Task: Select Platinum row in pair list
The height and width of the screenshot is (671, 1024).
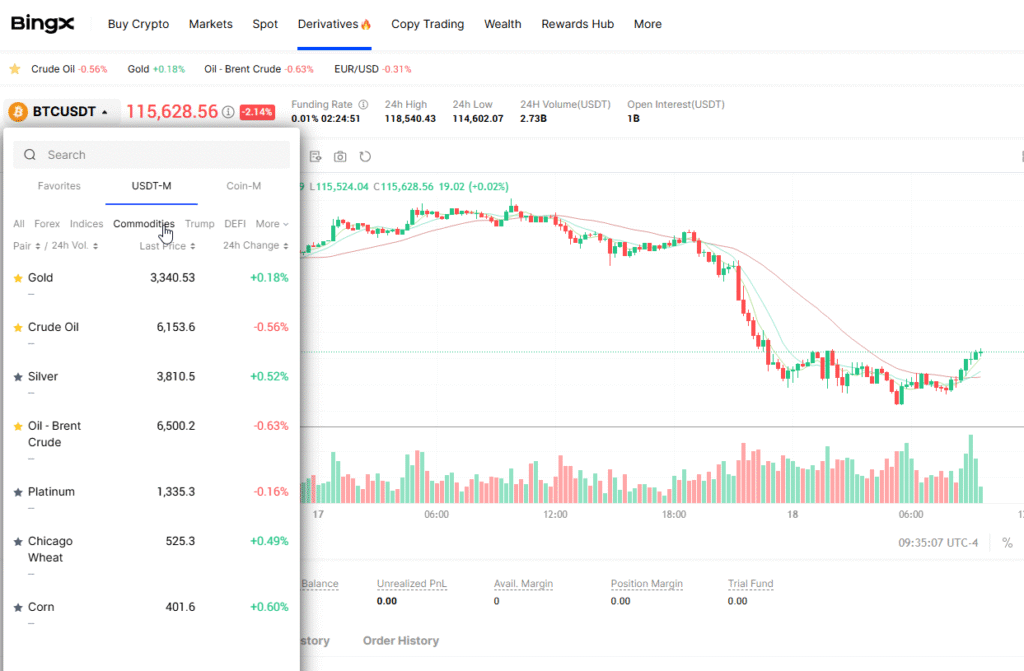Action: pyautogui.click(x=151, y=499)
